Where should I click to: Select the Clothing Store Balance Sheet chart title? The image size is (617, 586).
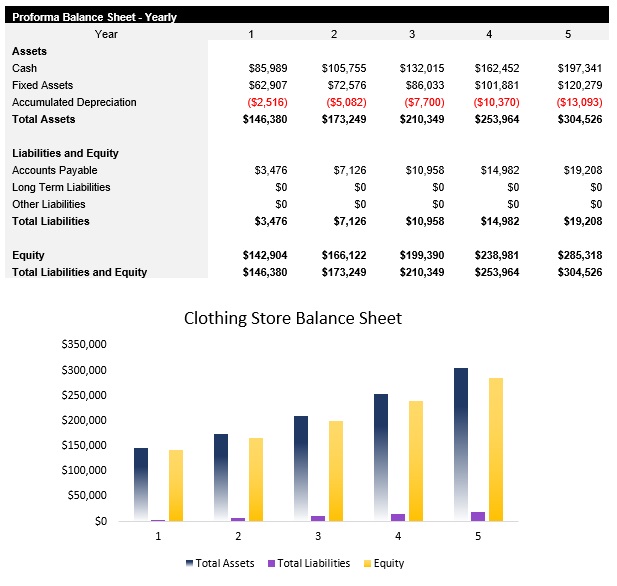click(x=293, y=318)
